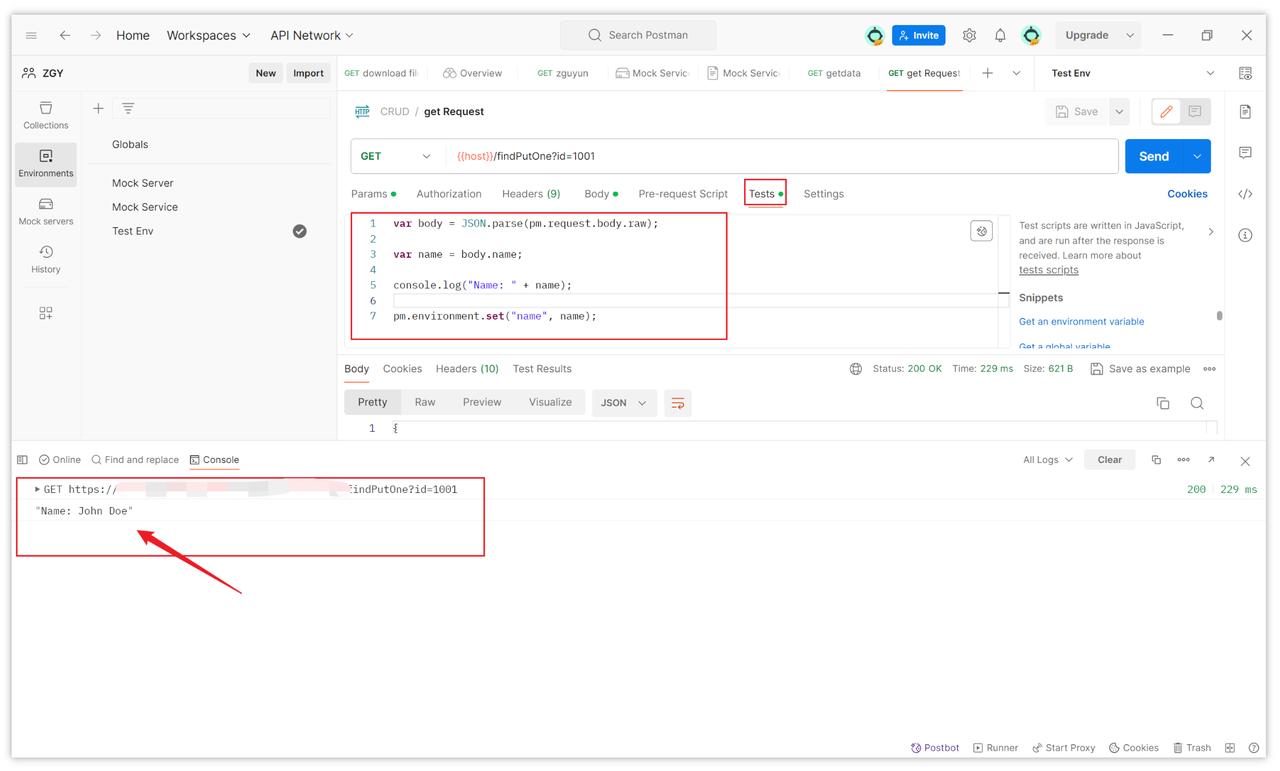1280x771 pixels.
Task: Open Save options dropdown arrow
Action: 1119,112
